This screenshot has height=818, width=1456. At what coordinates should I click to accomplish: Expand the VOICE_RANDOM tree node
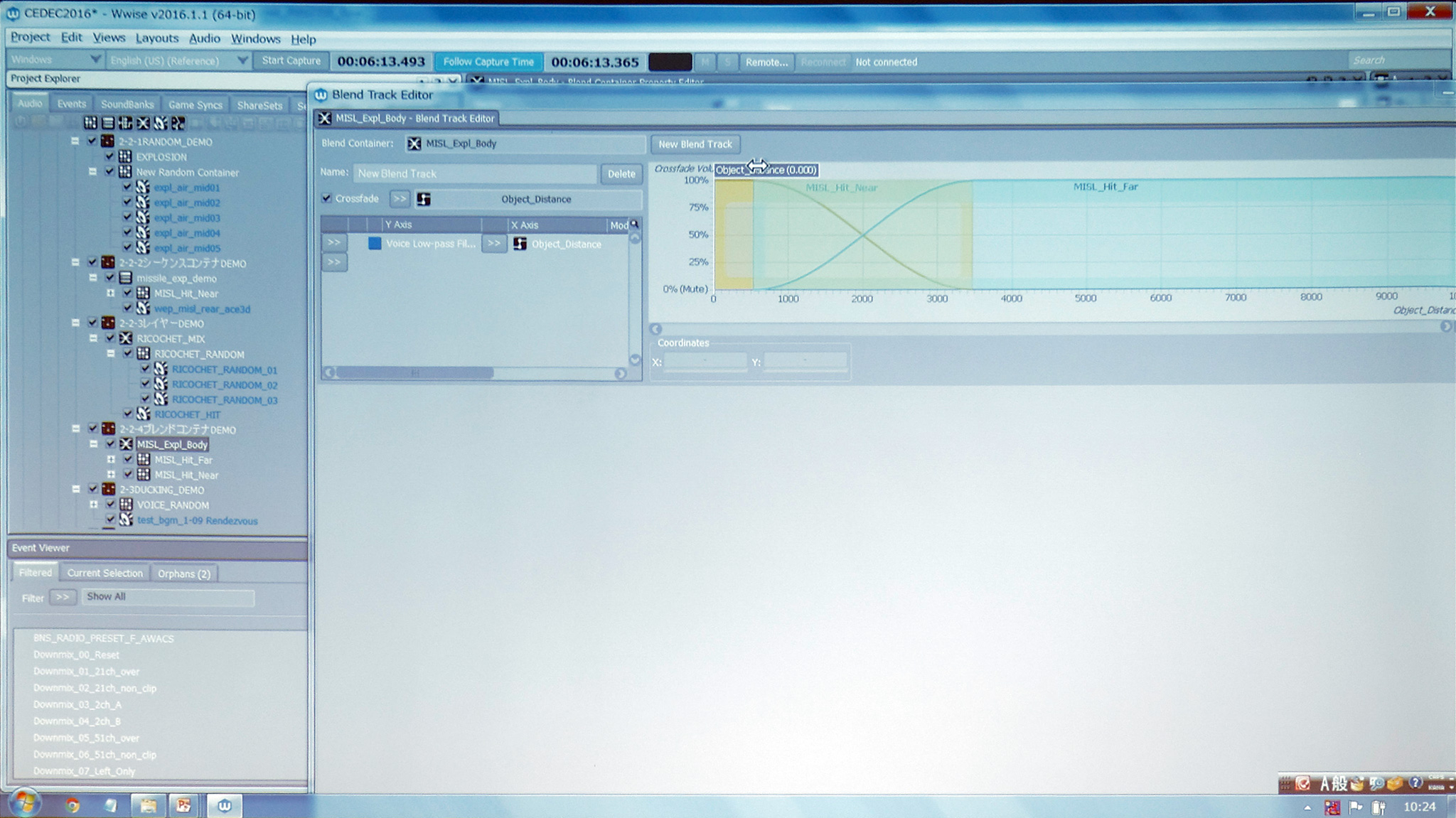point(93,505)
